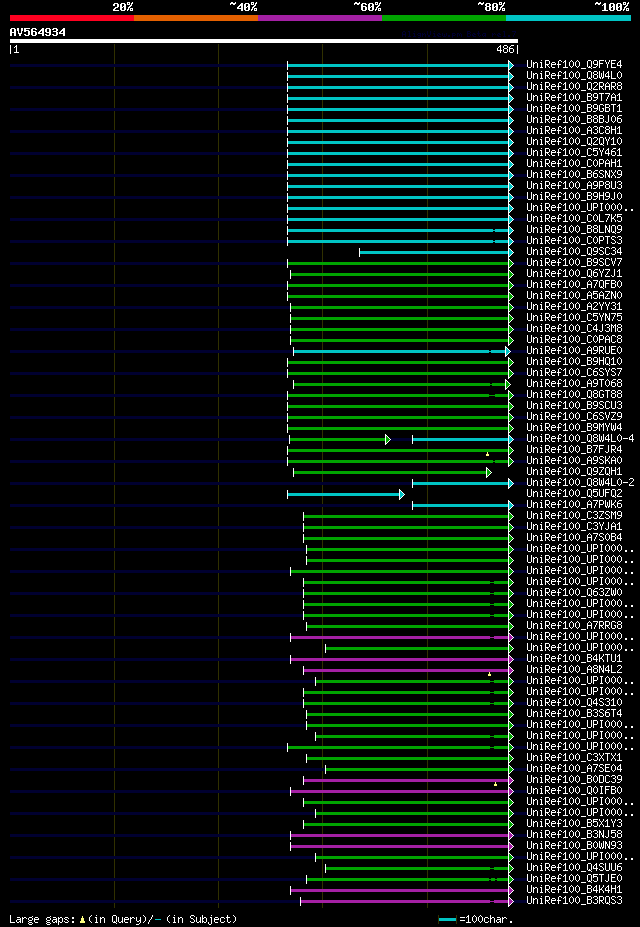Choose hit UniRef100_C0PAH1
Image resolution: width=640 pixels, height=927 pixels.
pyautogui.click(x=574, y=164)
